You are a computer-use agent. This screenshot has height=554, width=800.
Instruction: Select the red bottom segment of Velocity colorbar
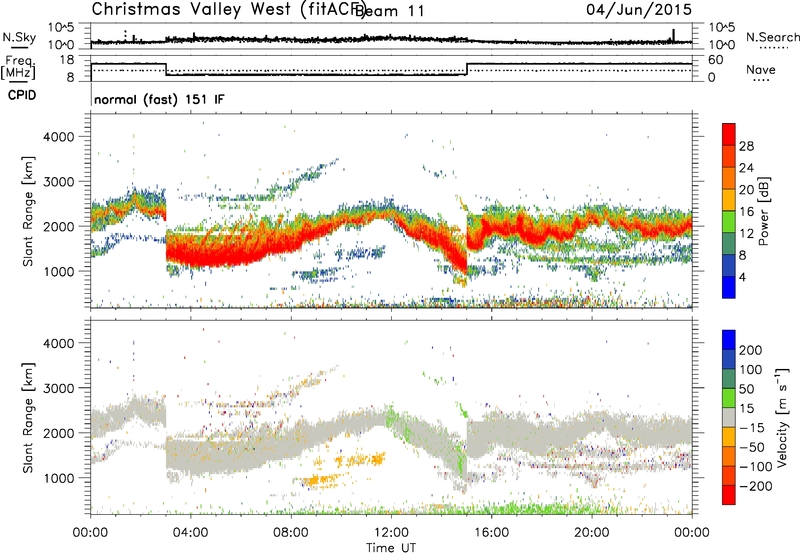729,495
